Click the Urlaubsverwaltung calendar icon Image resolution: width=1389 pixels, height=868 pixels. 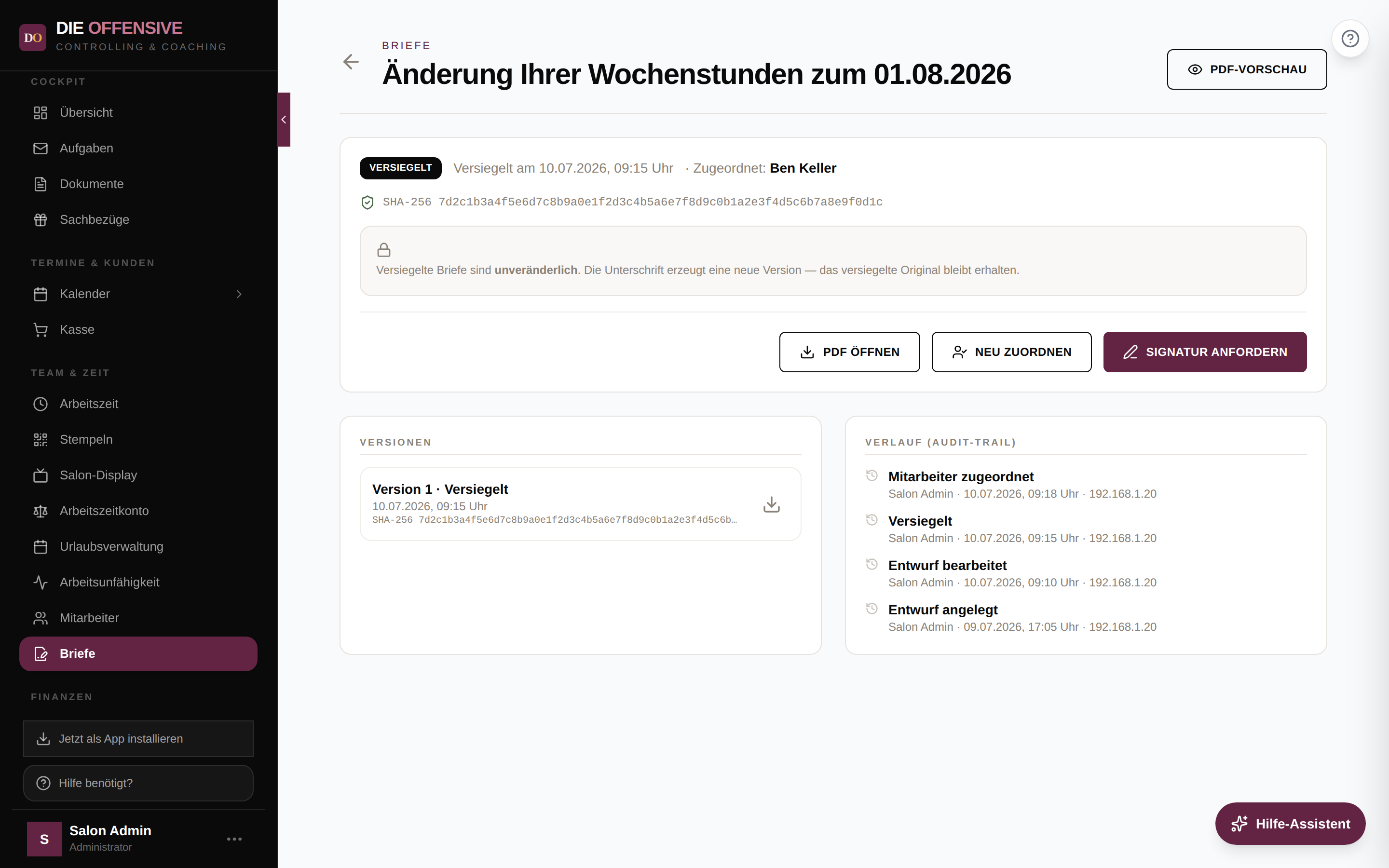pos(40,546)
